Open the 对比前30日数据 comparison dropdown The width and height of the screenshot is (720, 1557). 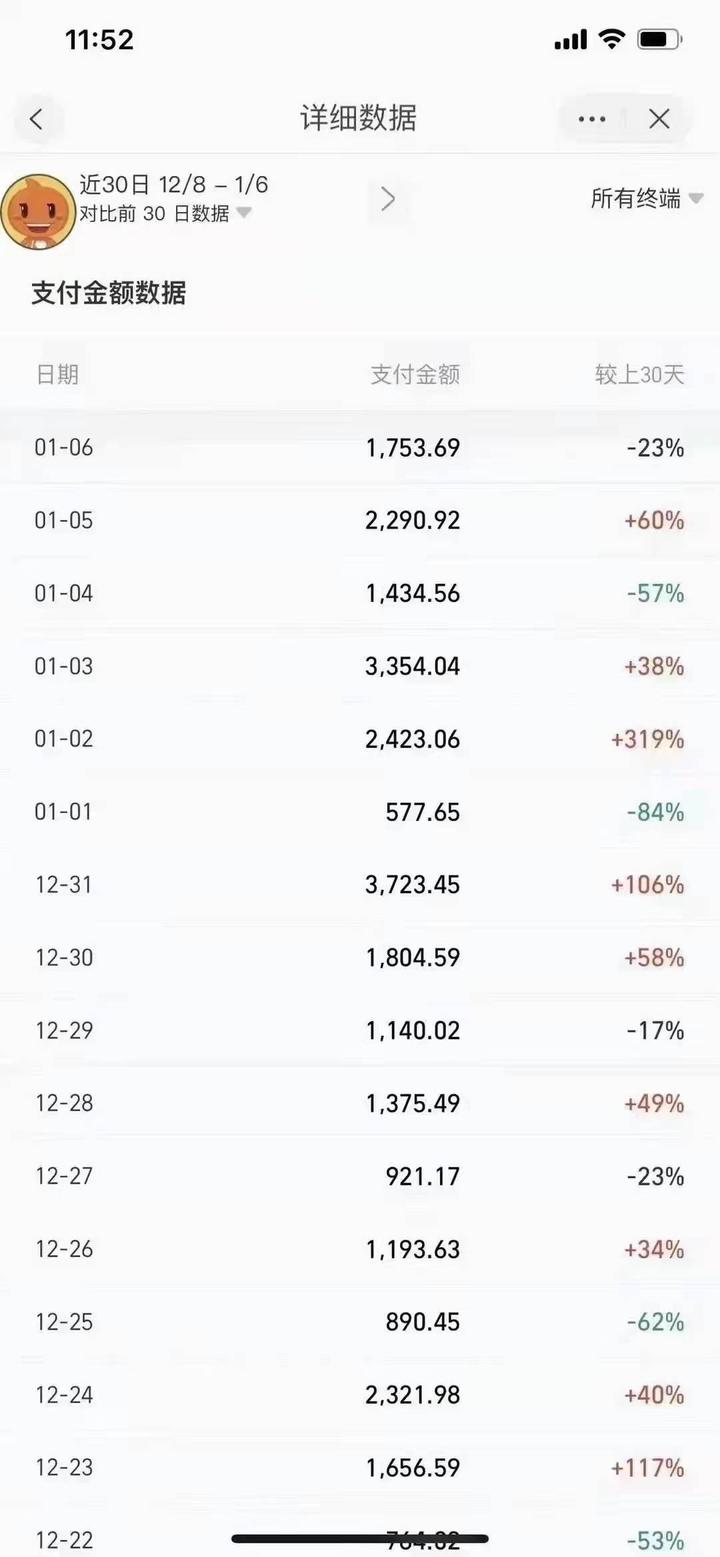[x=165, y=213]
